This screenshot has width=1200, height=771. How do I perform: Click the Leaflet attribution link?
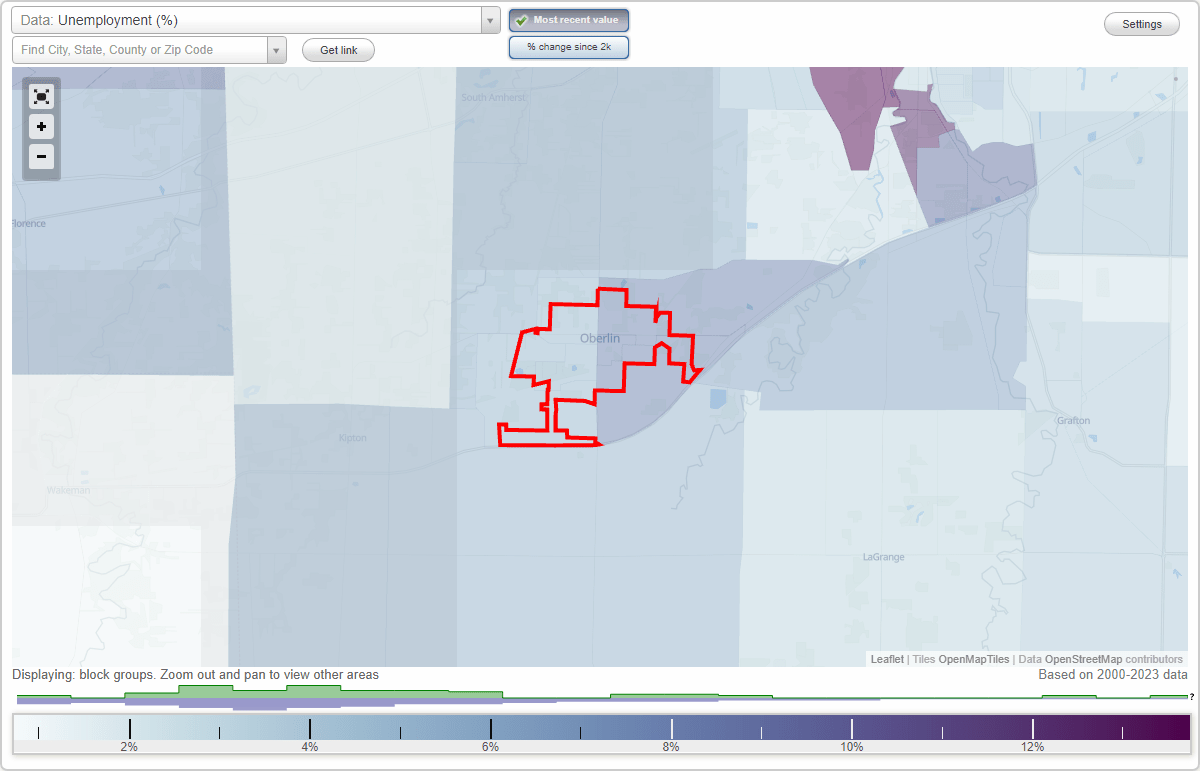coord(887,659)
